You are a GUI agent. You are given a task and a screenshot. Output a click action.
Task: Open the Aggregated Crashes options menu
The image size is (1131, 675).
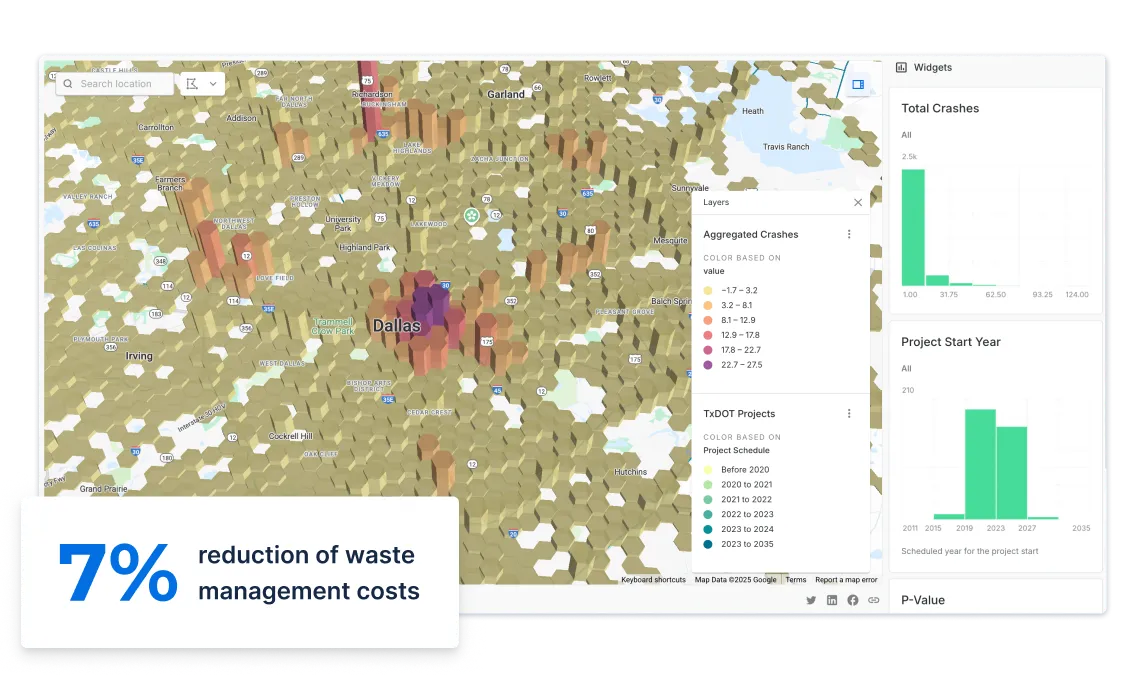(x=849, y=233)
